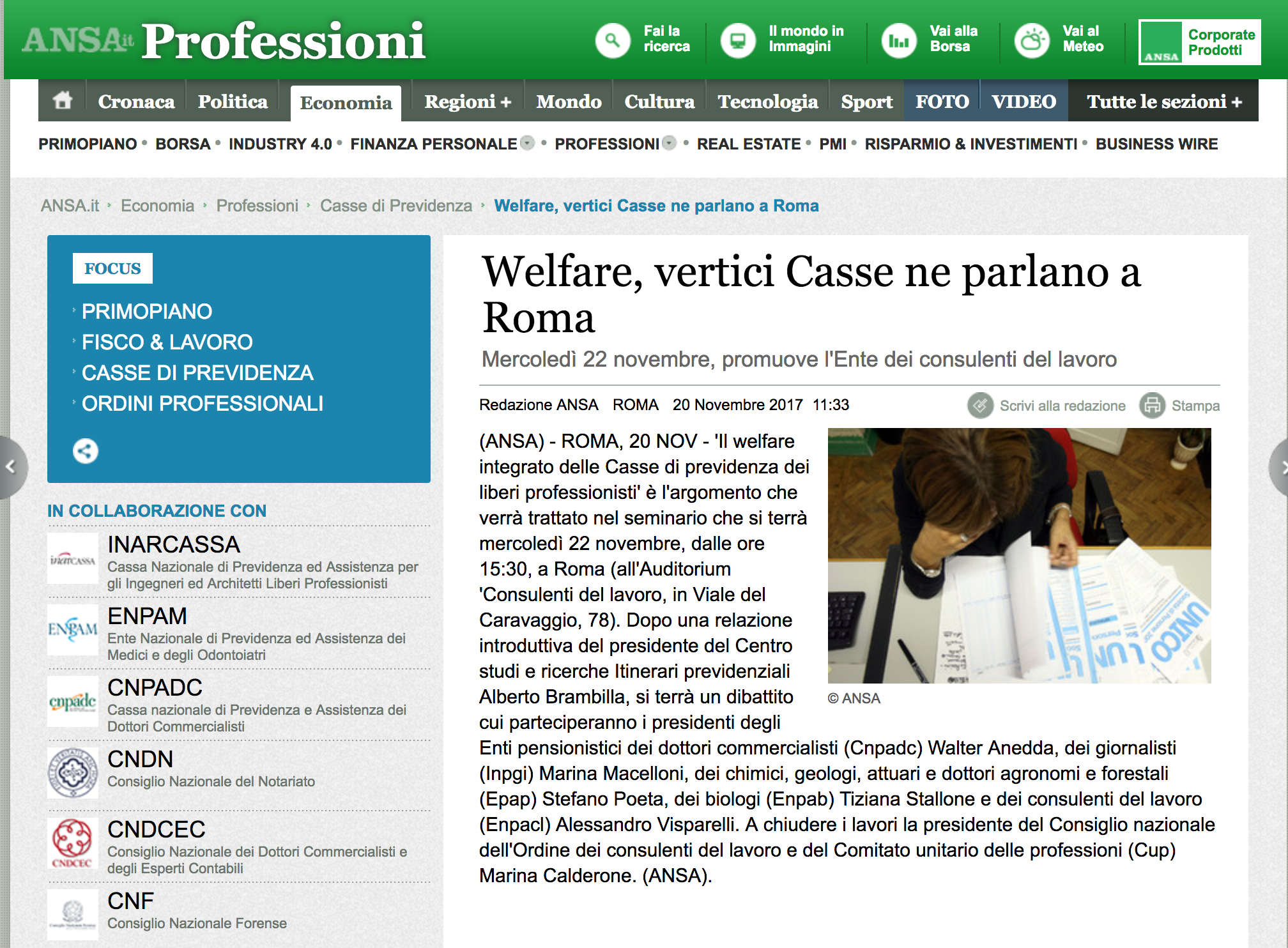
Task: Open REAL ESTATE subsection
Action: [x=749, y=144]
